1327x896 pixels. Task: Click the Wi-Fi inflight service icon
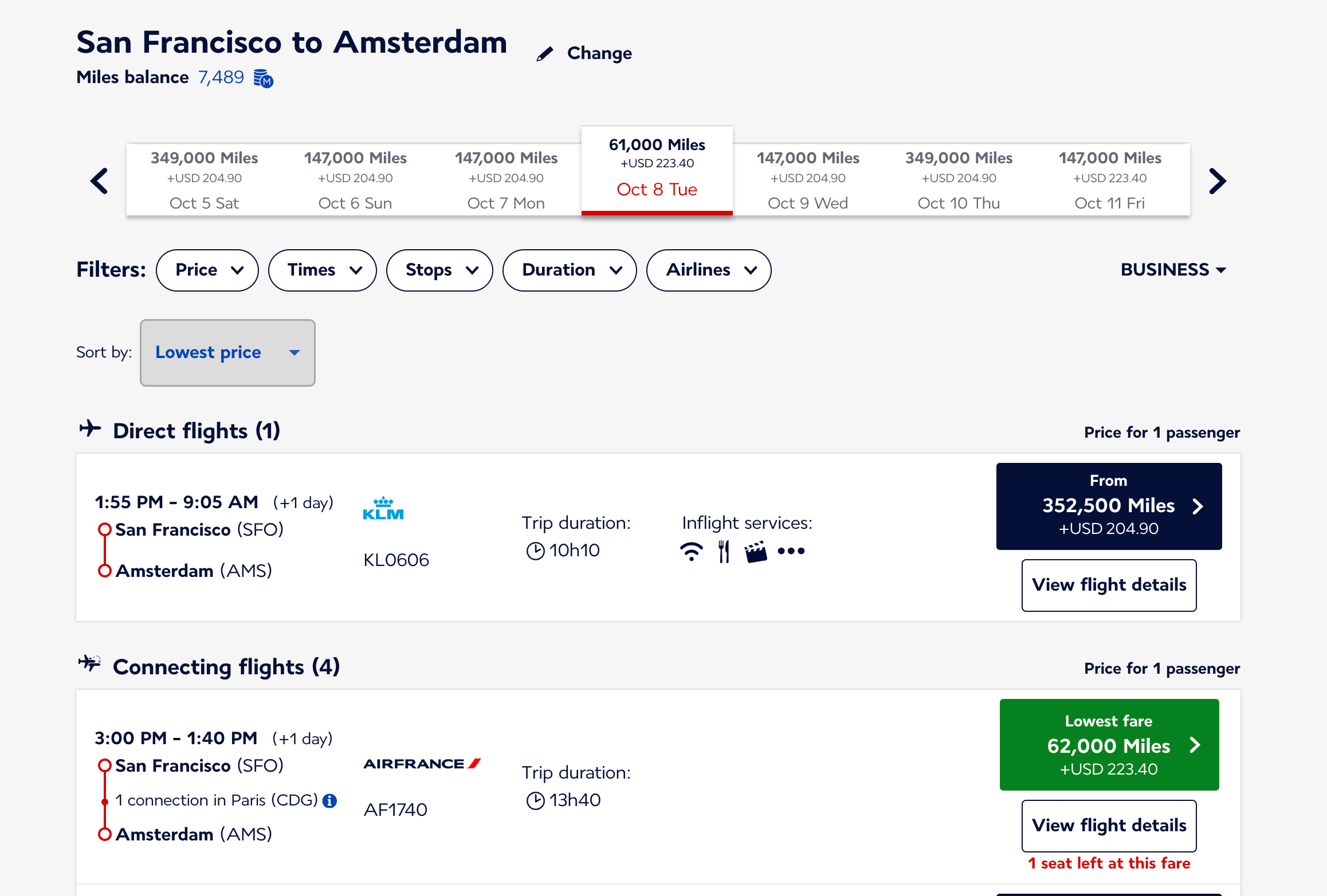(692, 551)
